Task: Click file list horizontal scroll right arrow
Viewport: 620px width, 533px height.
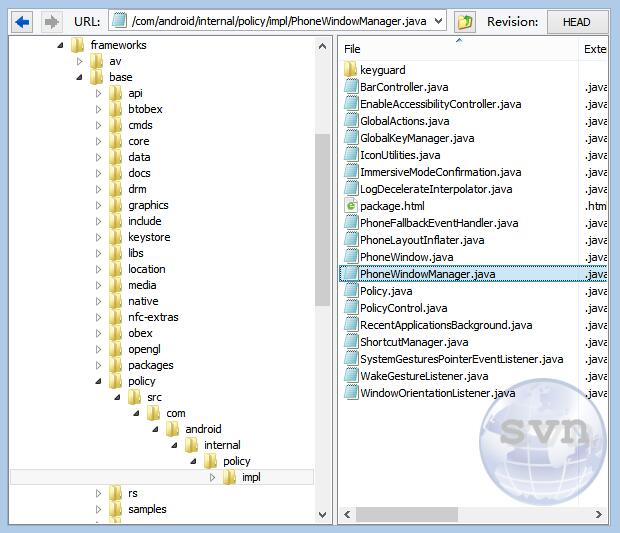Action: point(599,514)
